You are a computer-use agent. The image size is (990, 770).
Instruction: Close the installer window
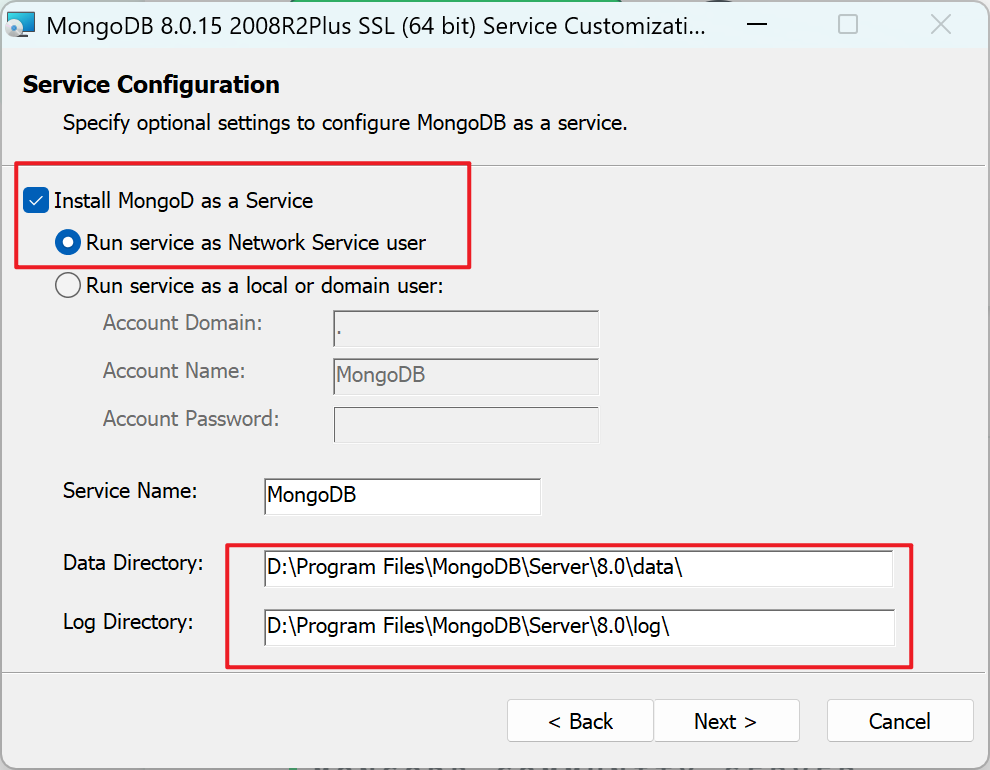(x=941, y=25)
